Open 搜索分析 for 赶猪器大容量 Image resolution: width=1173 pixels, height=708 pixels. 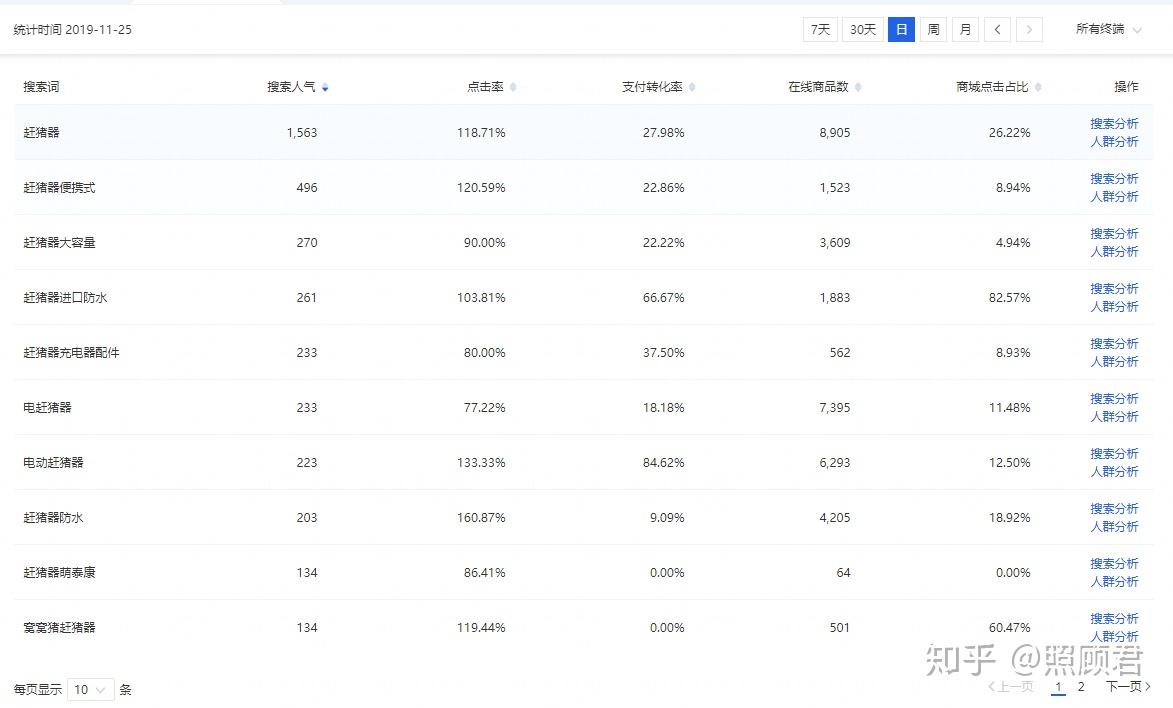[x=1114, y=234]
